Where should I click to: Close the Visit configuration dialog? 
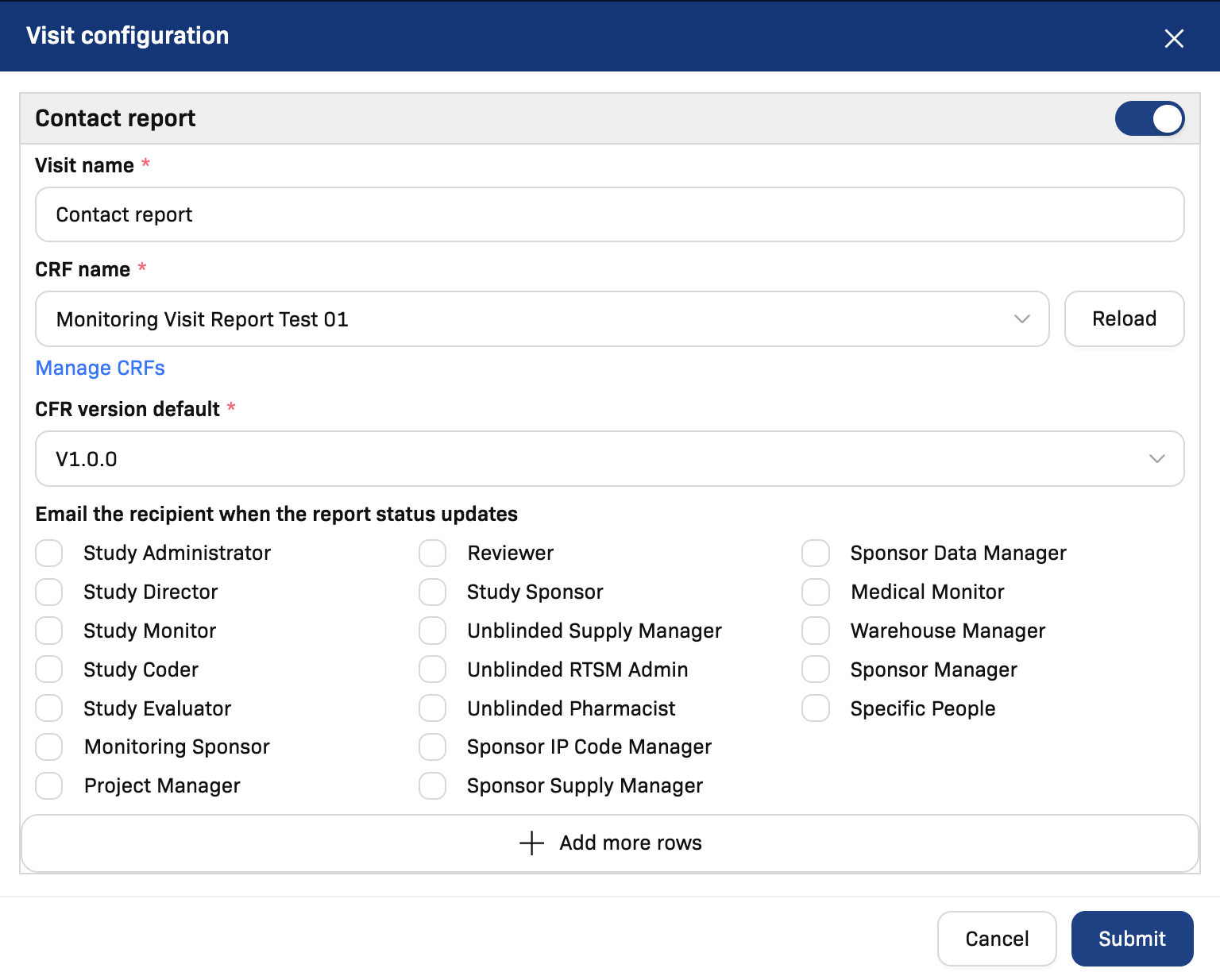click(x=1174, y=38)
